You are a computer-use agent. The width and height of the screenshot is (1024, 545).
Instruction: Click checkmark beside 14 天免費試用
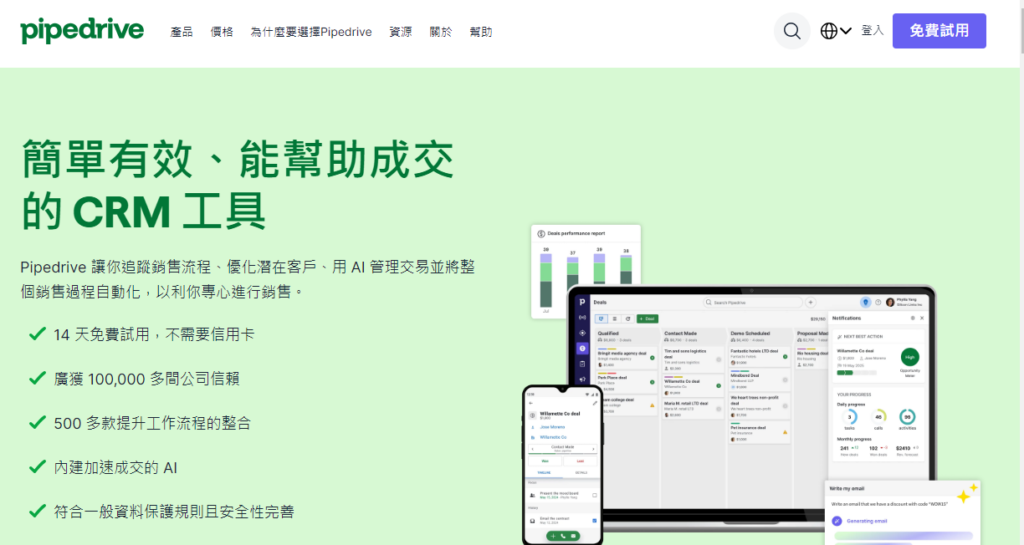click(37, 334)
